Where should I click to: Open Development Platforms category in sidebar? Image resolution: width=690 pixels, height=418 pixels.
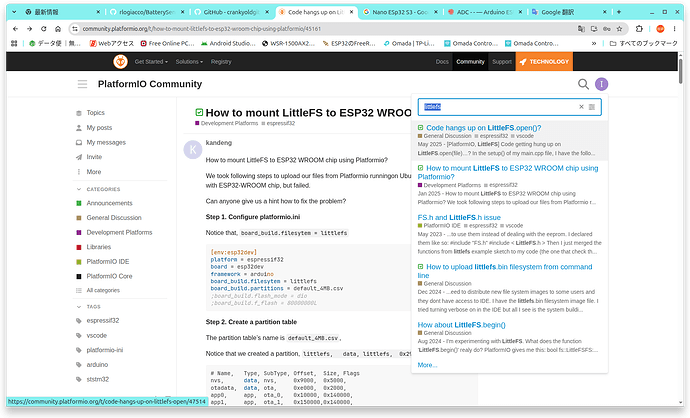point(119,232)
